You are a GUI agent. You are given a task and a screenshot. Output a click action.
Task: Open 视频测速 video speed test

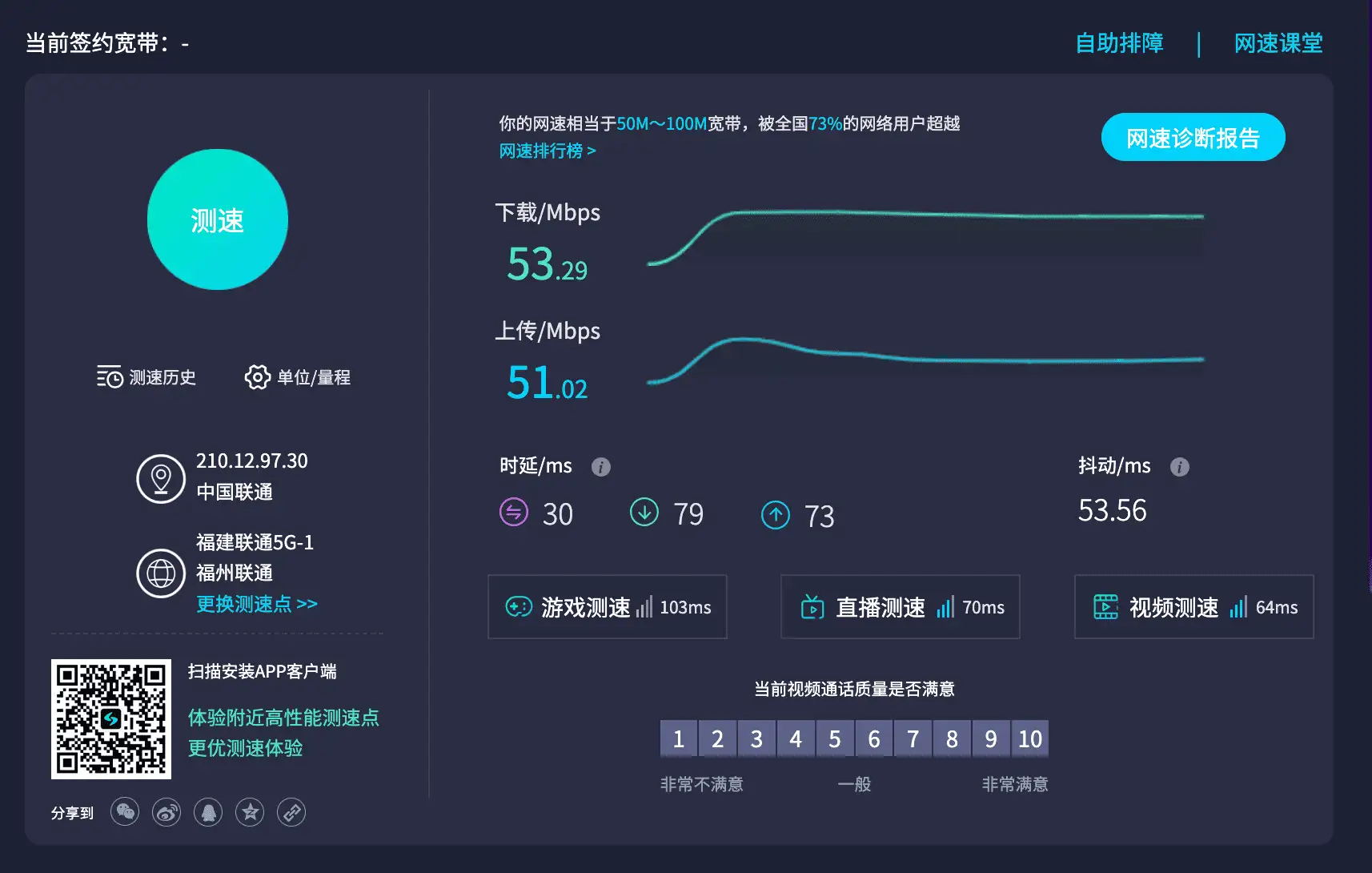click(1193, 607)
